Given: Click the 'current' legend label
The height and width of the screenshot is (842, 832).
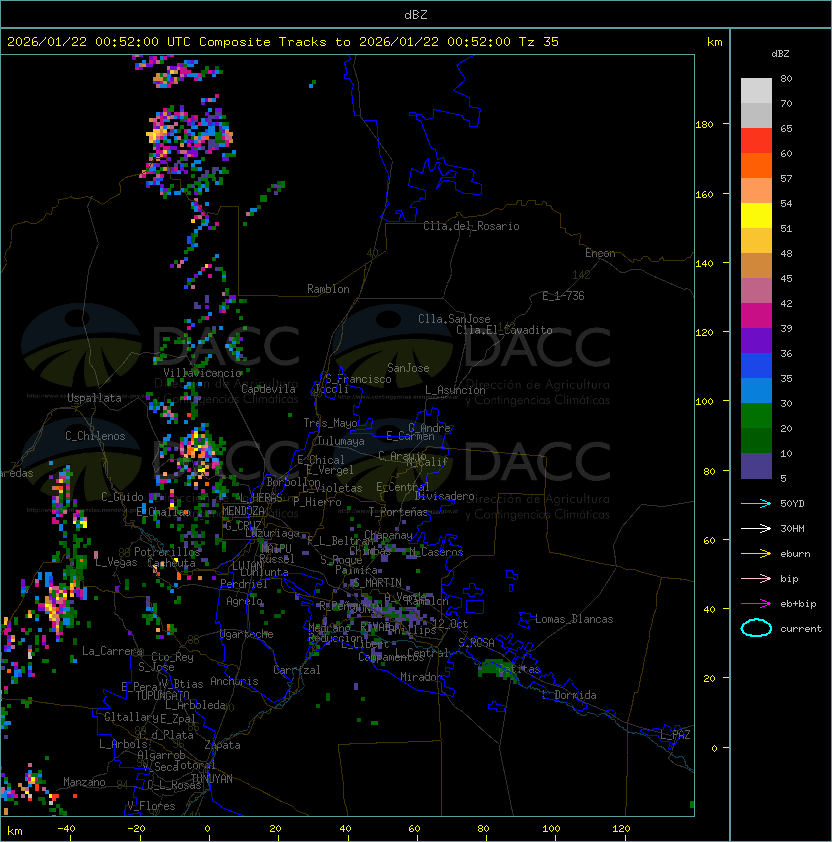Looking at the screenshot, I should [801, 628].
